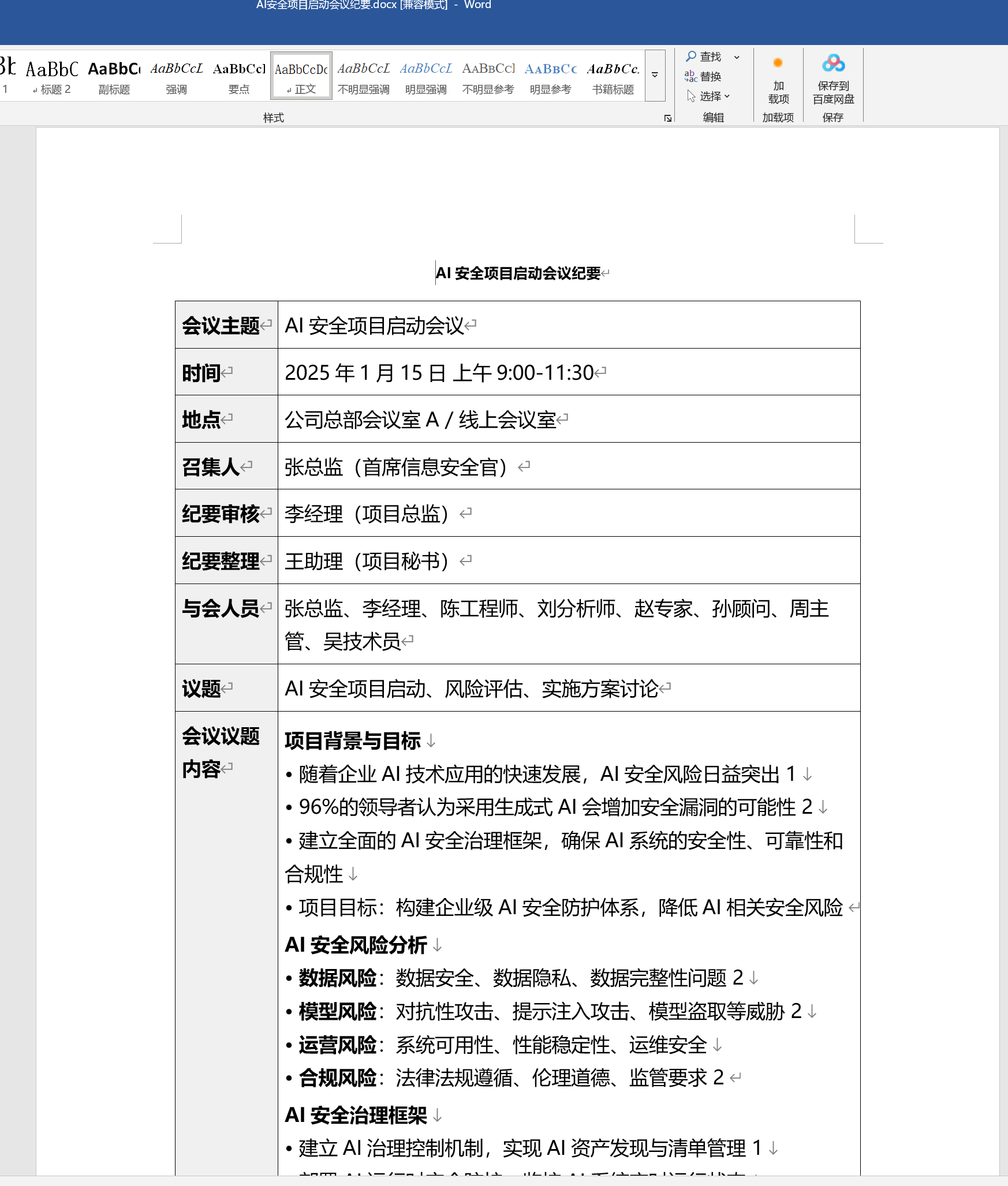Click the attendee list starting 张总监、李经理

(x=557, y=624)
